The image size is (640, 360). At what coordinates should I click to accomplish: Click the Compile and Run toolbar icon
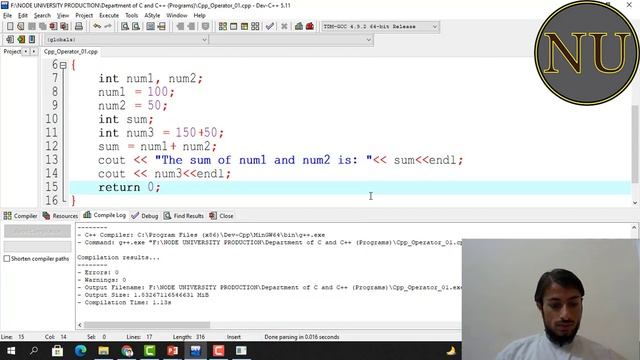pyautogui.click(x=244, y=27)
